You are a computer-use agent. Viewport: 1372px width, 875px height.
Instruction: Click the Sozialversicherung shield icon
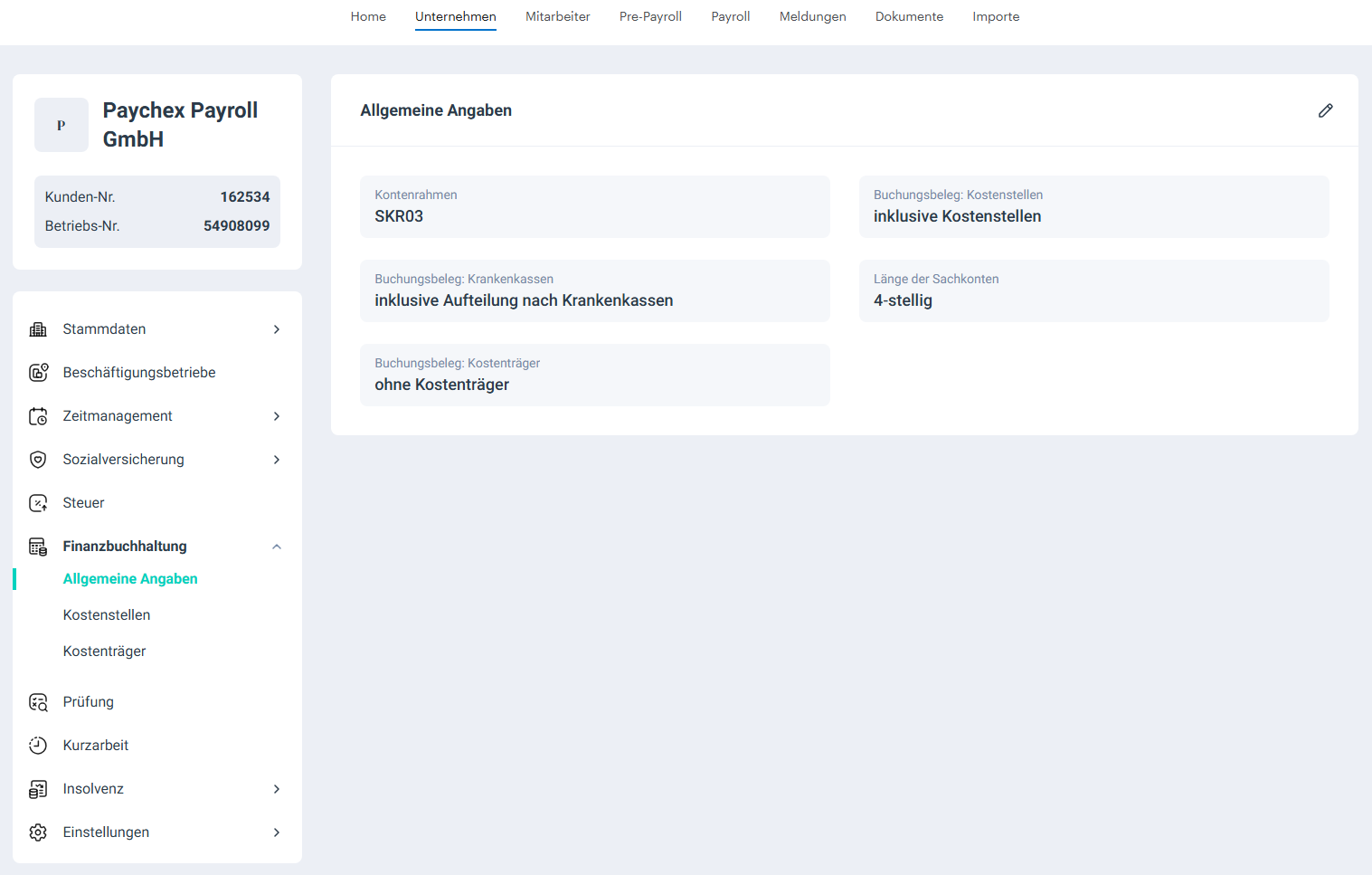38,460
